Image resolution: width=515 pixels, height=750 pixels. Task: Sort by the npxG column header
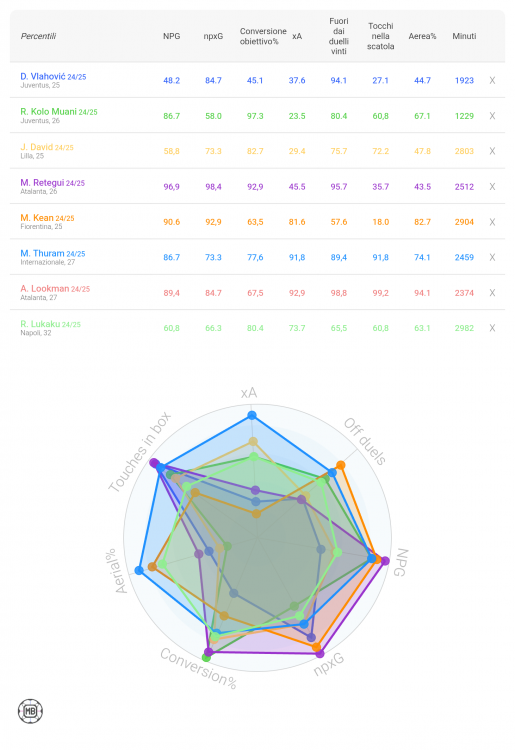coord(213,36)
